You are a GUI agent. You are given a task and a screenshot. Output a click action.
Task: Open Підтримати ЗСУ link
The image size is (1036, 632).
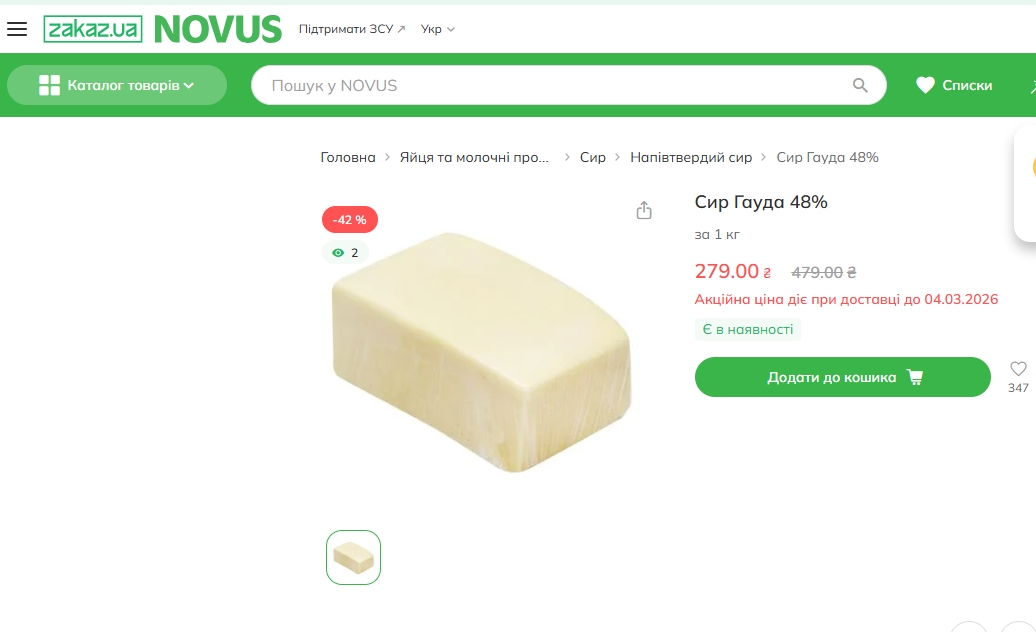tap(352, 29)
